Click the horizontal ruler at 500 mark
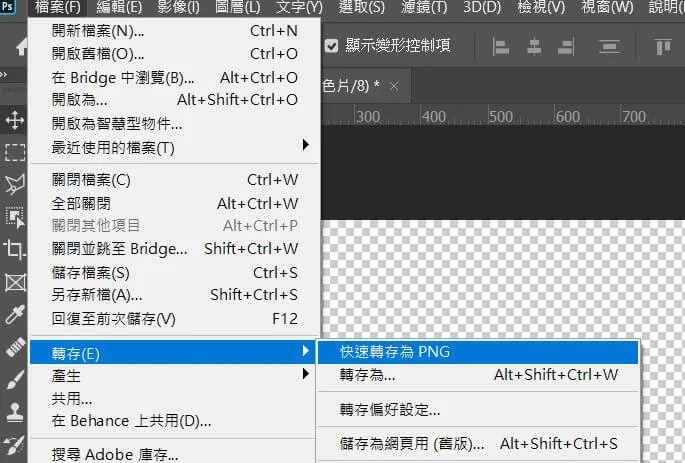The image size is (685, 463). click(500, 117)
